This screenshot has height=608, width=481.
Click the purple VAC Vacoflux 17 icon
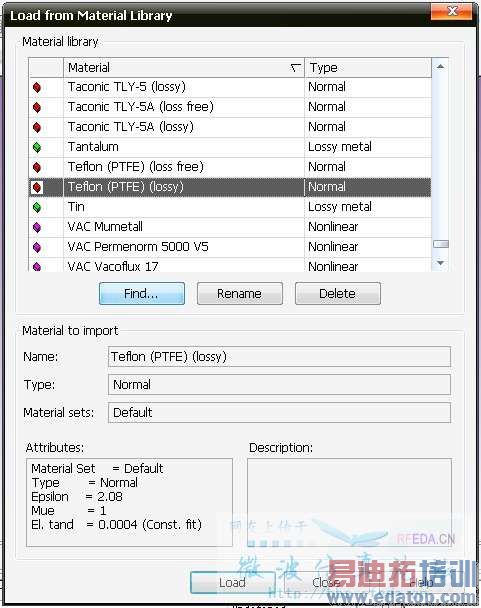click(x=37, y=266)
